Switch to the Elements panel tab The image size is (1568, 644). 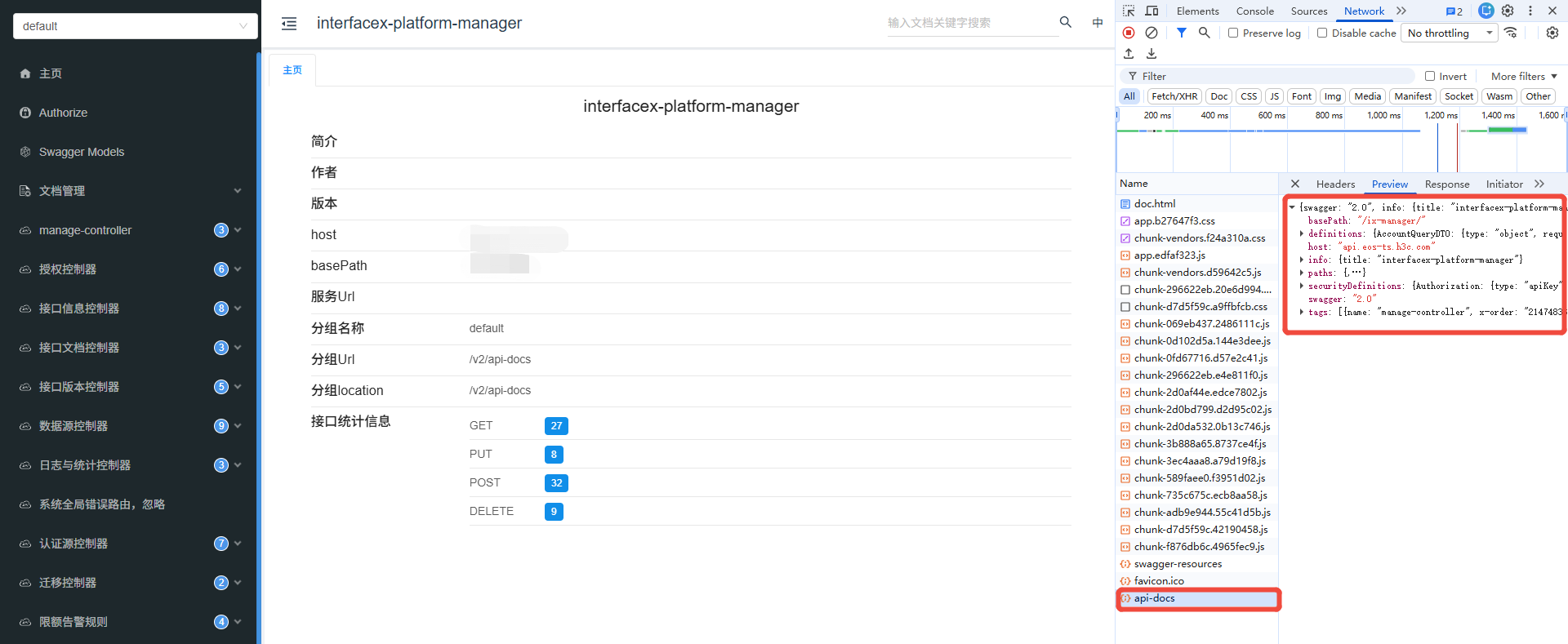(x=1197, y=11)
